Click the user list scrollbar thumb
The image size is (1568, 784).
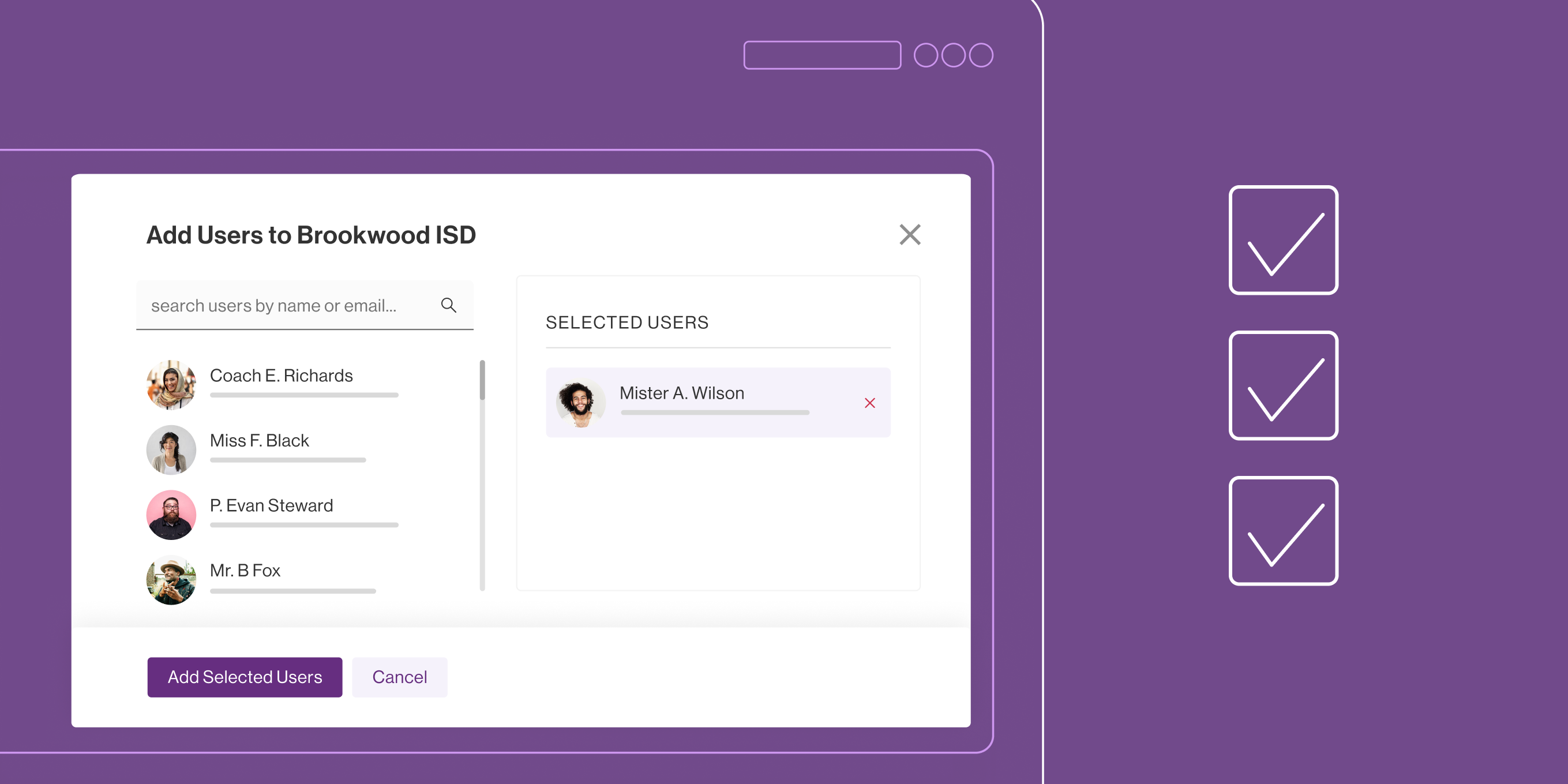click(482, 380)
